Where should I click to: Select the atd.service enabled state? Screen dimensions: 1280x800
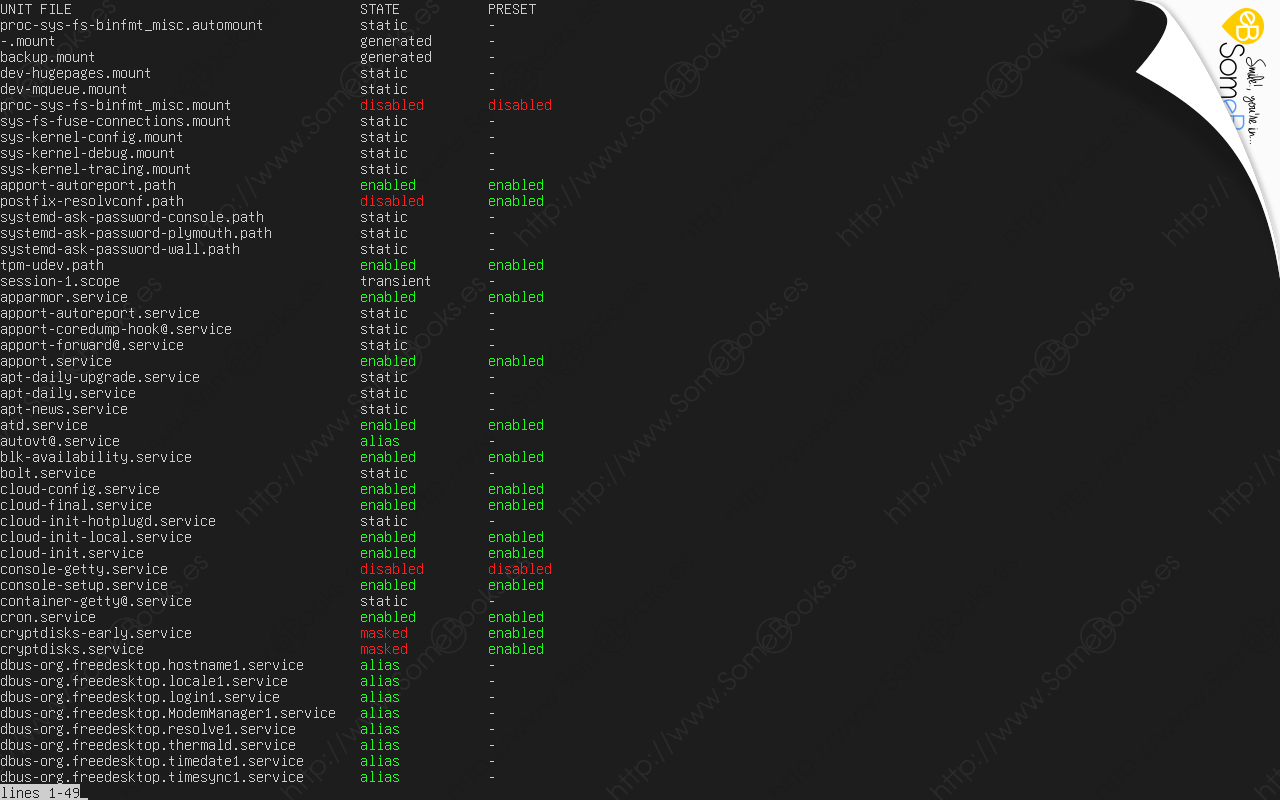pos(388,425)
